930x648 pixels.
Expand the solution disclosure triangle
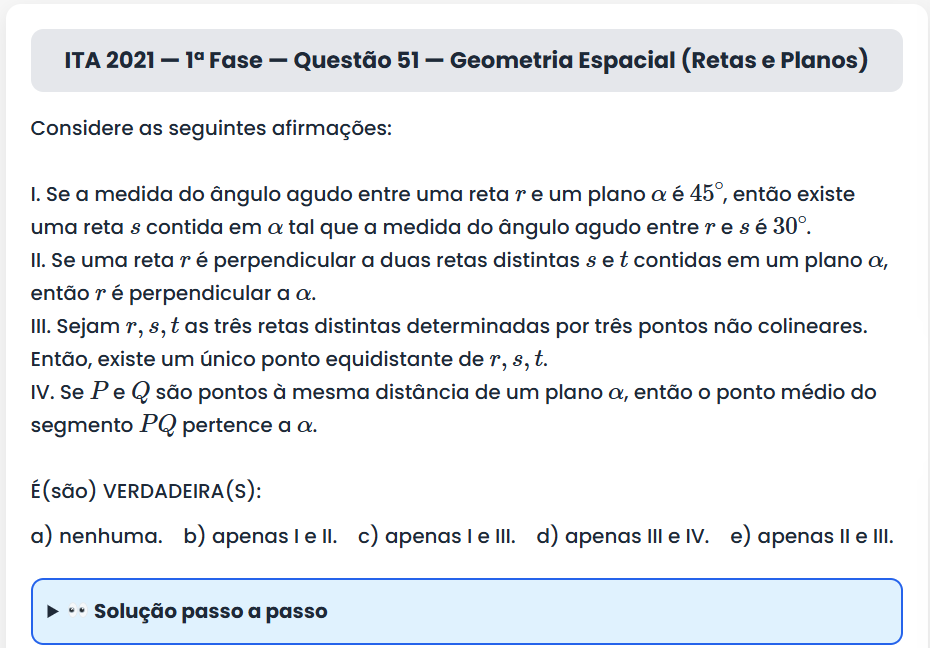coord(53,611)
